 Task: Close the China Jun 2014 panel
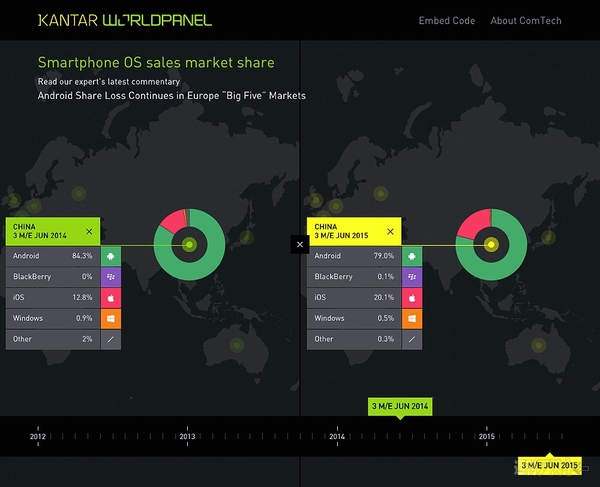pos(89,231)
